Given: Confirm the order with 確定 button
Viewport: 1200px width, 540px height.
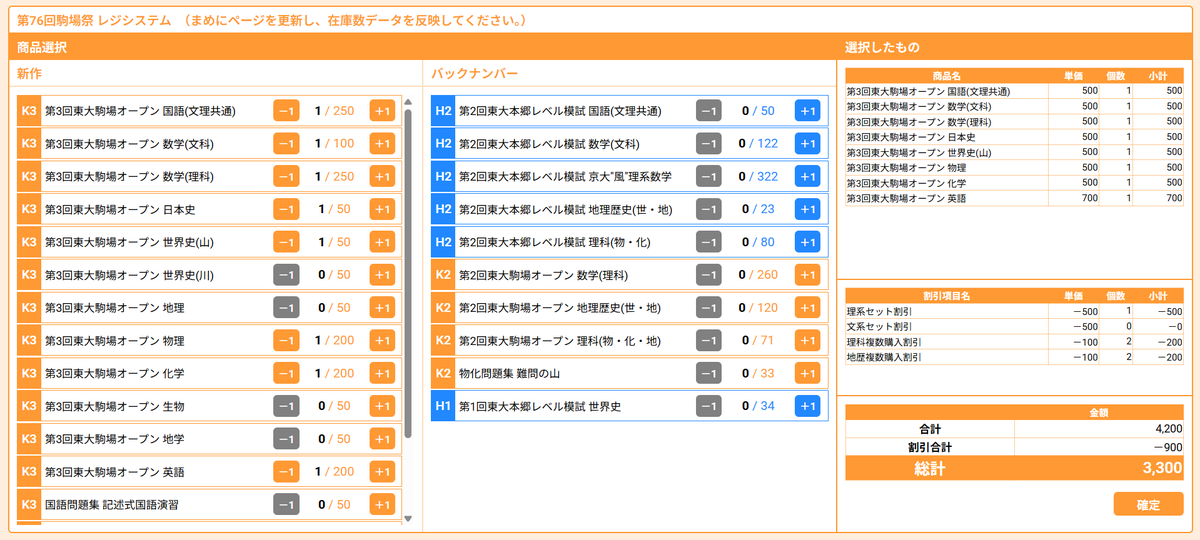Looking at the screenshot, I should (1148, 504).
